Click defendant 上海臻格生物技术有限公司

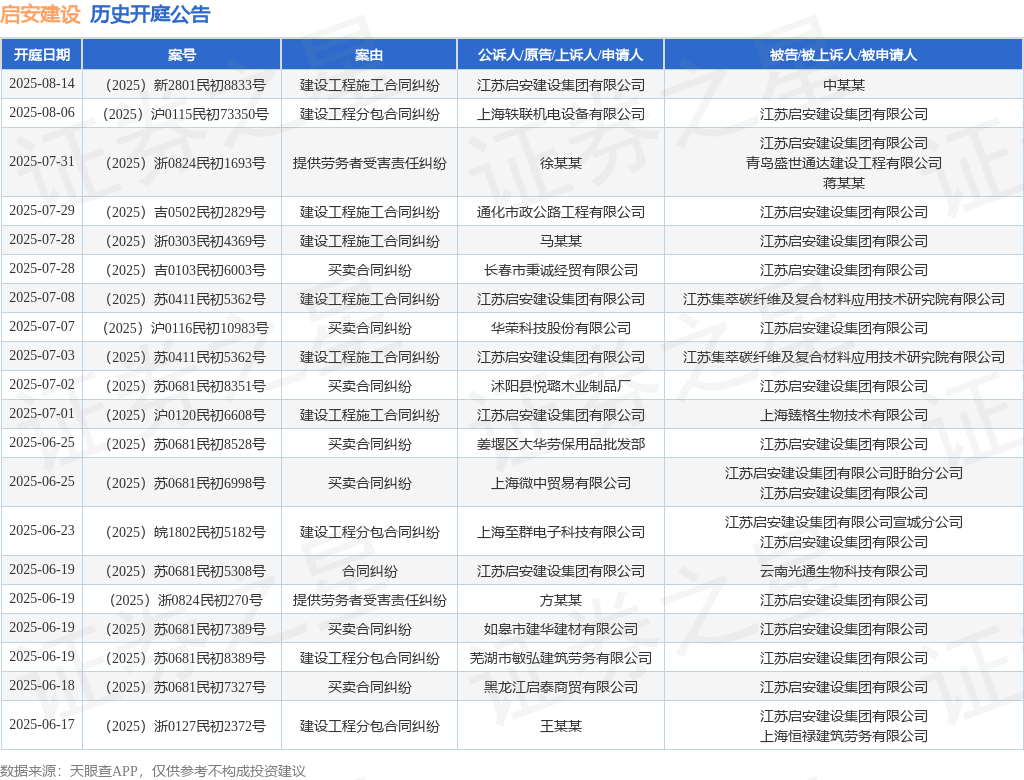click(x=844, y=415)
